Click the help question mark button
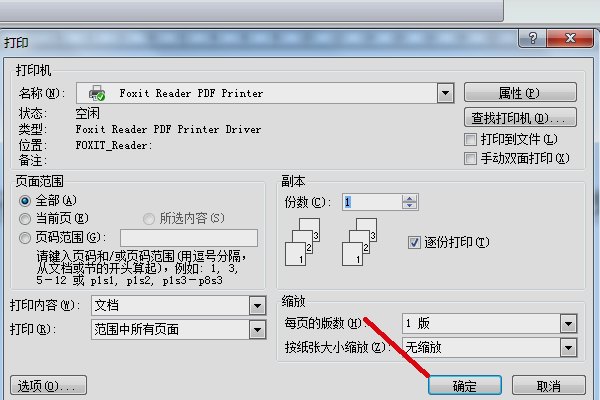 pos(533,38)
